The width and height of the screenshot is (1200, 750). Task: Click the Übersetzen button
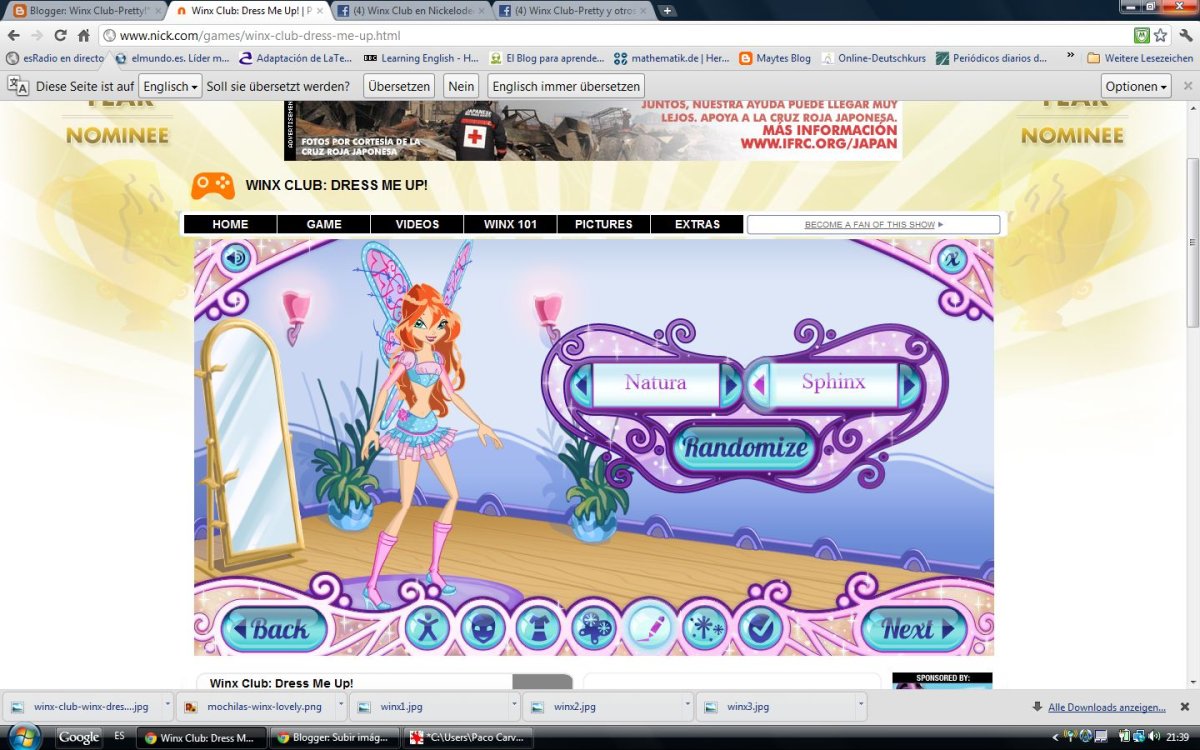click(399, 86)
